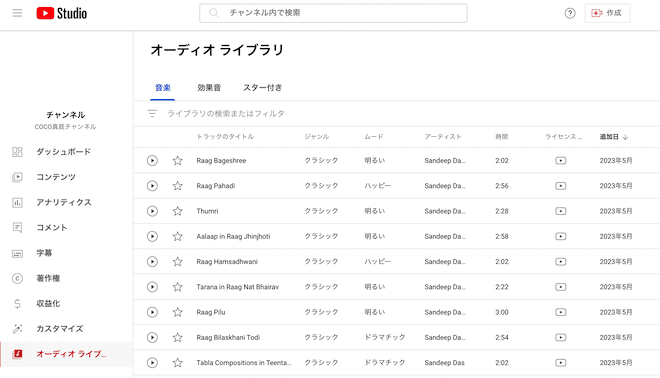Switch to the 効果音 tab
The image size is (660, 378).
(x=209, y=88)
